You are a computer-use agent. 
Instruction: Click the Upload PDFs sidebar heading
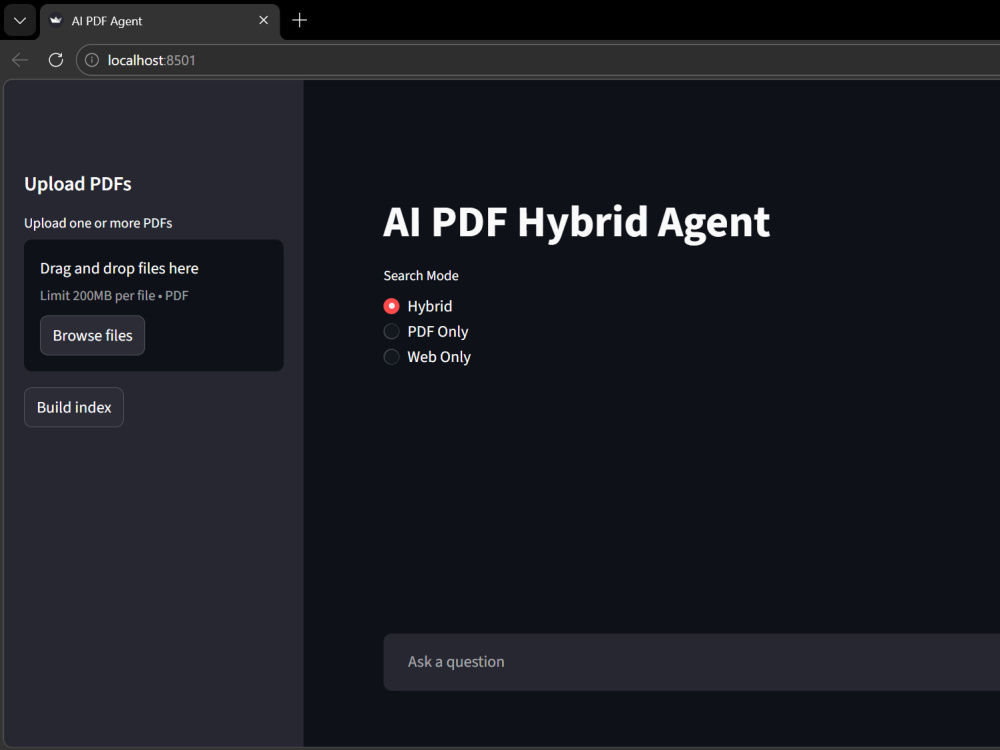[78, 184]
